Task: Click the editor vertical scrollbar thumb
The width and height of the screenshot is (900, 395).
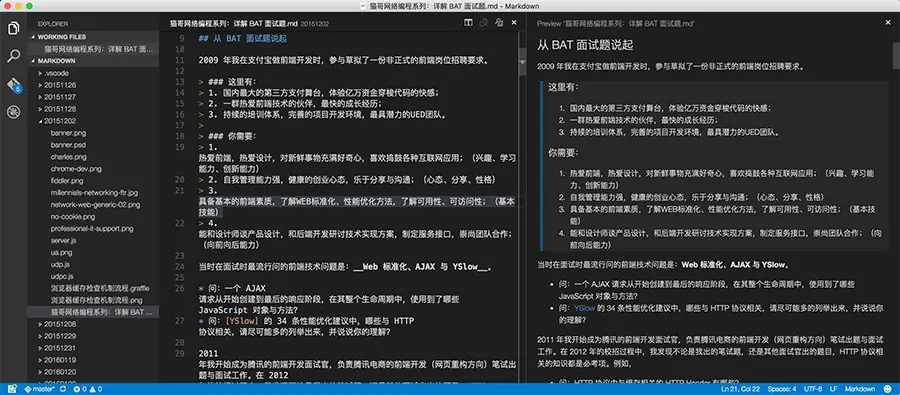Action: 522,60
